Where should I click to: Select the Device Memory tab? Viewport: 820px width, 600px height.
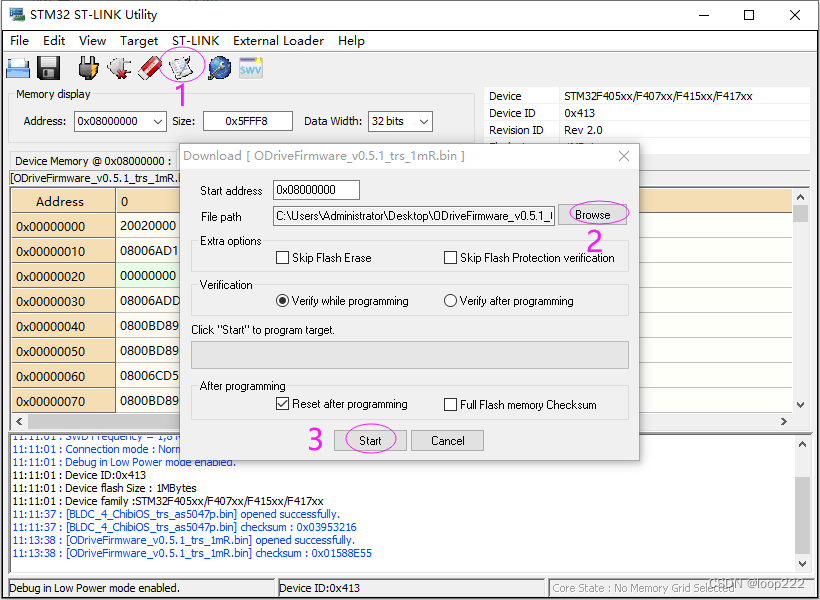(93, 161)
